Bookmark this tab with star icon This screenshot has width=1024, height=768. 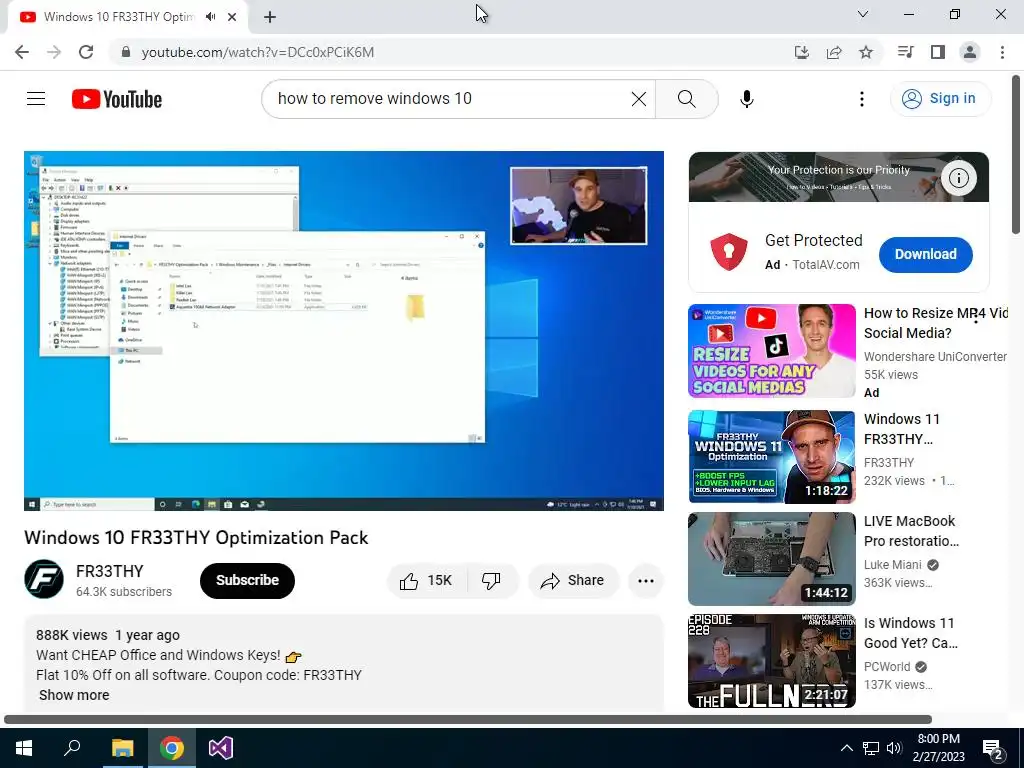pyautogui.click(x=866, y=52)
